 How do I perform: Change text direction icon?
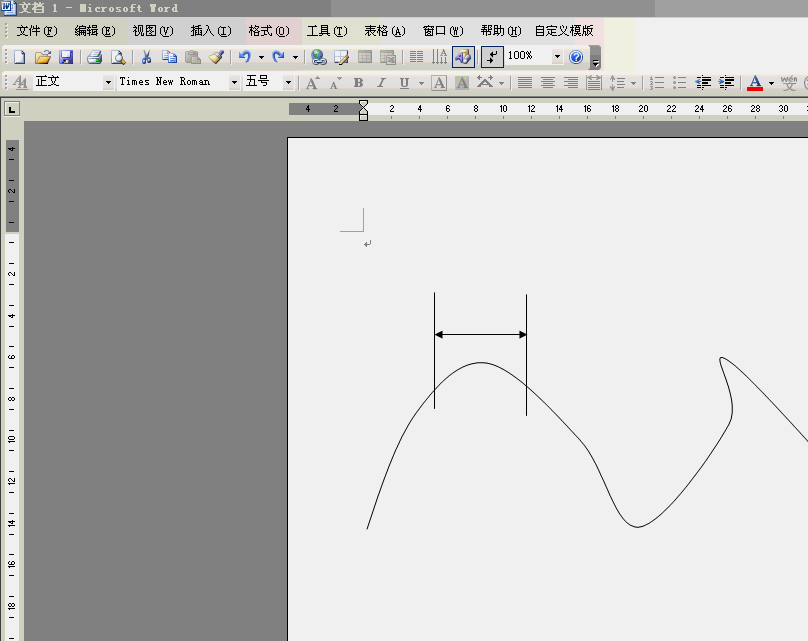tap(440, 57)
